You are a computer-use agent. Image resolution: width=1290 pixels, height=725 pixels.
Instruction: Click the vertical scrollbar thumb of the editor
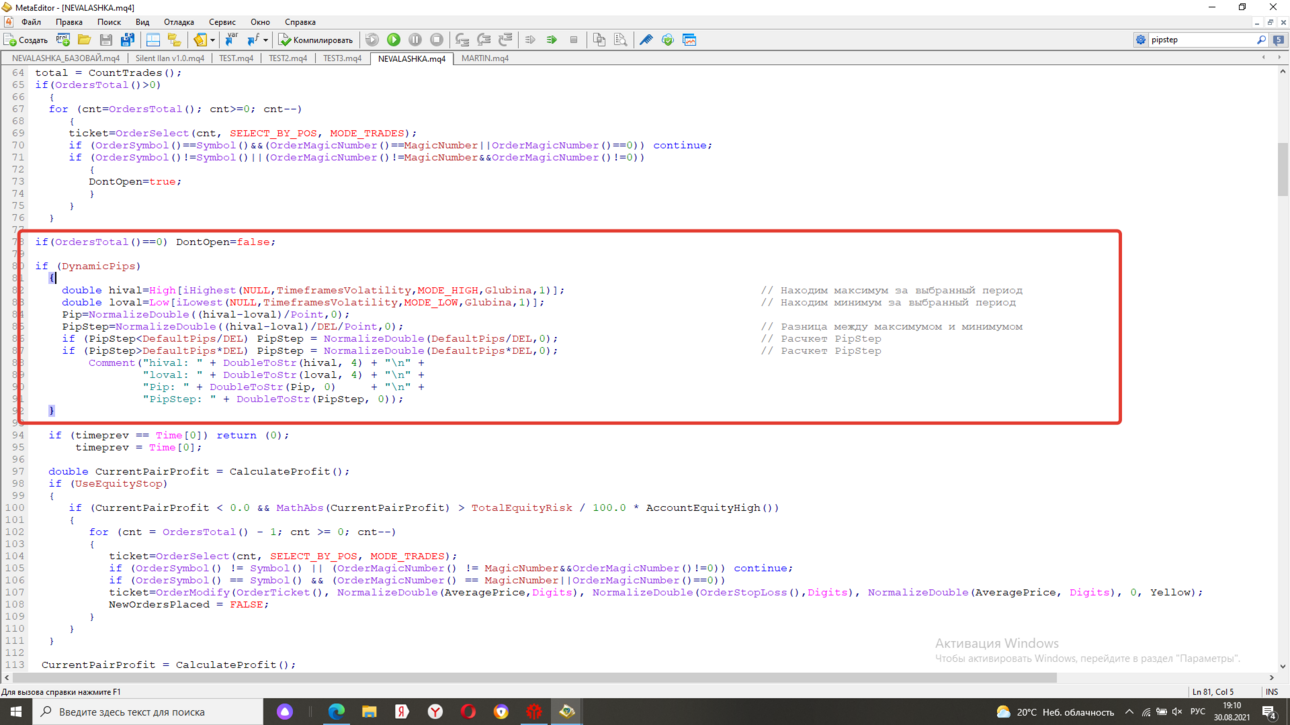[x=1282, y=170]
